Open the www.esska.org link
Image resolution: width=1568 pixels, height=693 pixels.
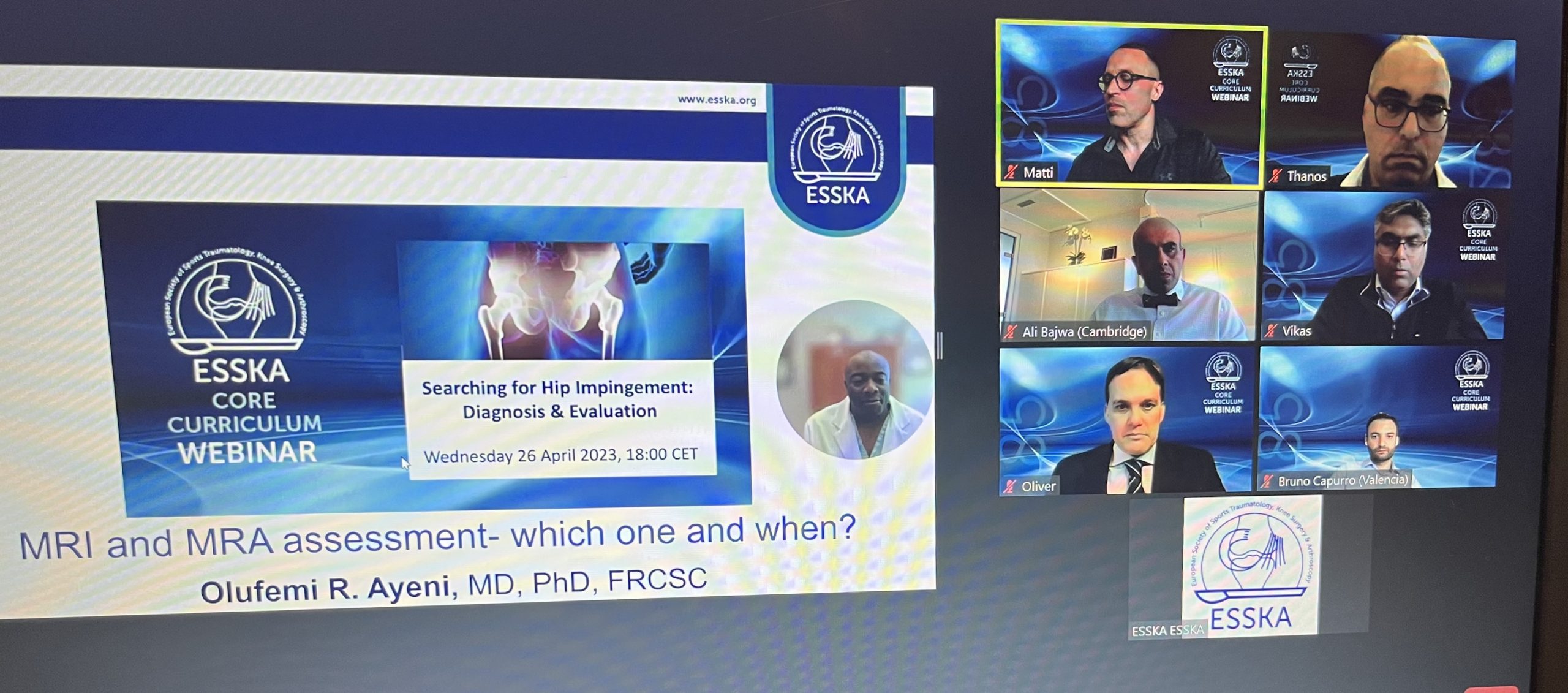point(717,100)
